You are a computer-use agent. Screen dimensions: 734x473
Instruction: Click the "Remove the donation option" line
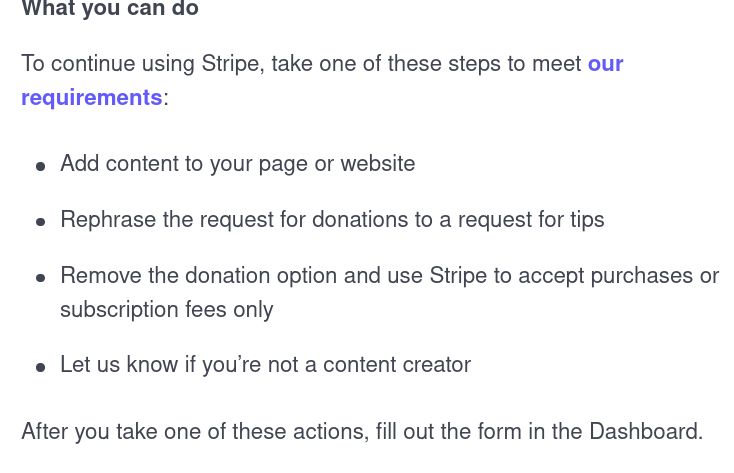pos(389,276)
